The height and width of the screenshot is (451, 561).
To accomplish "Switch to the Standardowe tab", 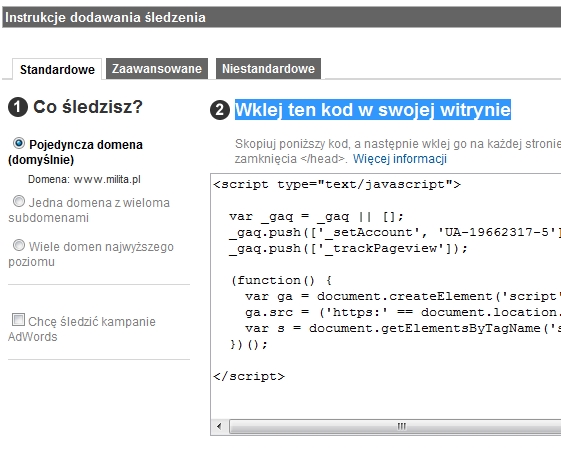I will point(57,69).
